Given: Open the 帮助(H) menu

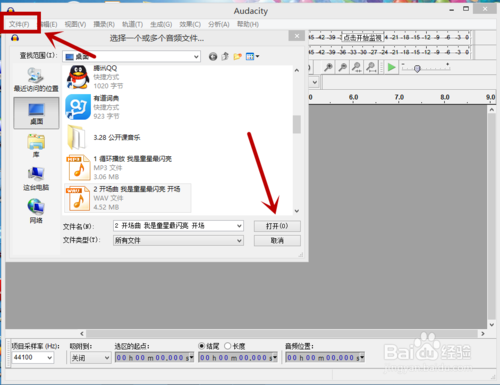Looking at the screenshot, I should [x=248, y=24].
